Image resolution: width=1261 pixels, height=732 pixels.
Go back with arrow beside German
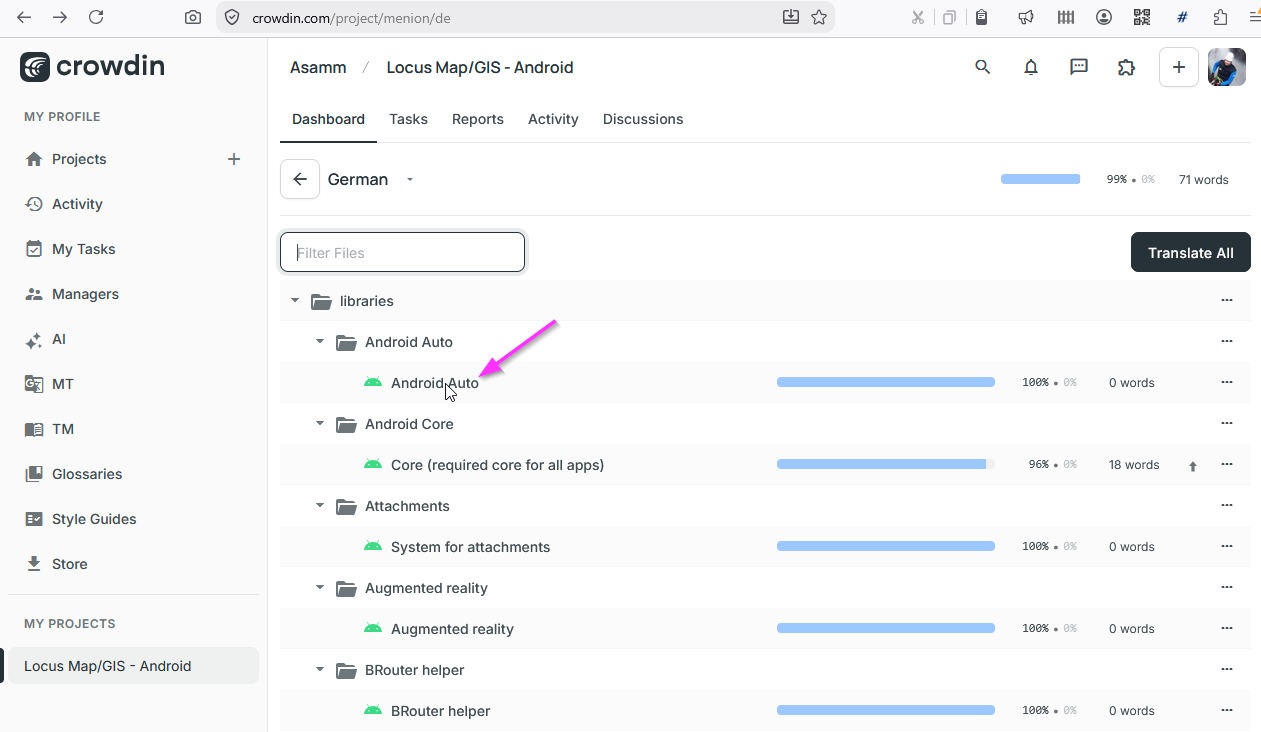pyautogui.click(x=300, y=179)
